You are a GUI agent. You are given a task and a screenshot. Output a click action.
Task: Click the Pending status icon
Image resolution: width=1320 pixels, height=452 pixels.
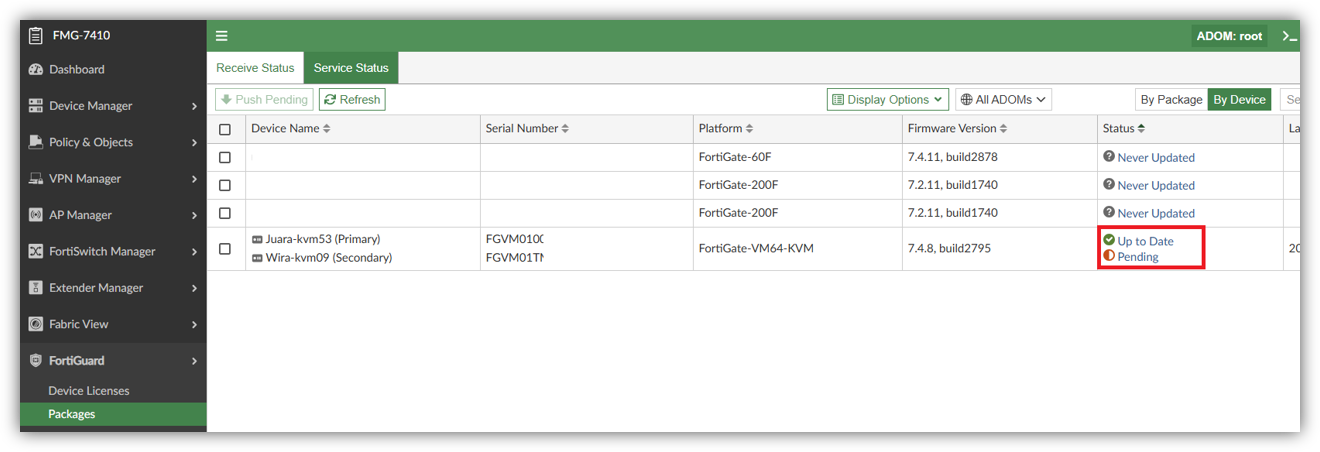(x=1109, y=256)
